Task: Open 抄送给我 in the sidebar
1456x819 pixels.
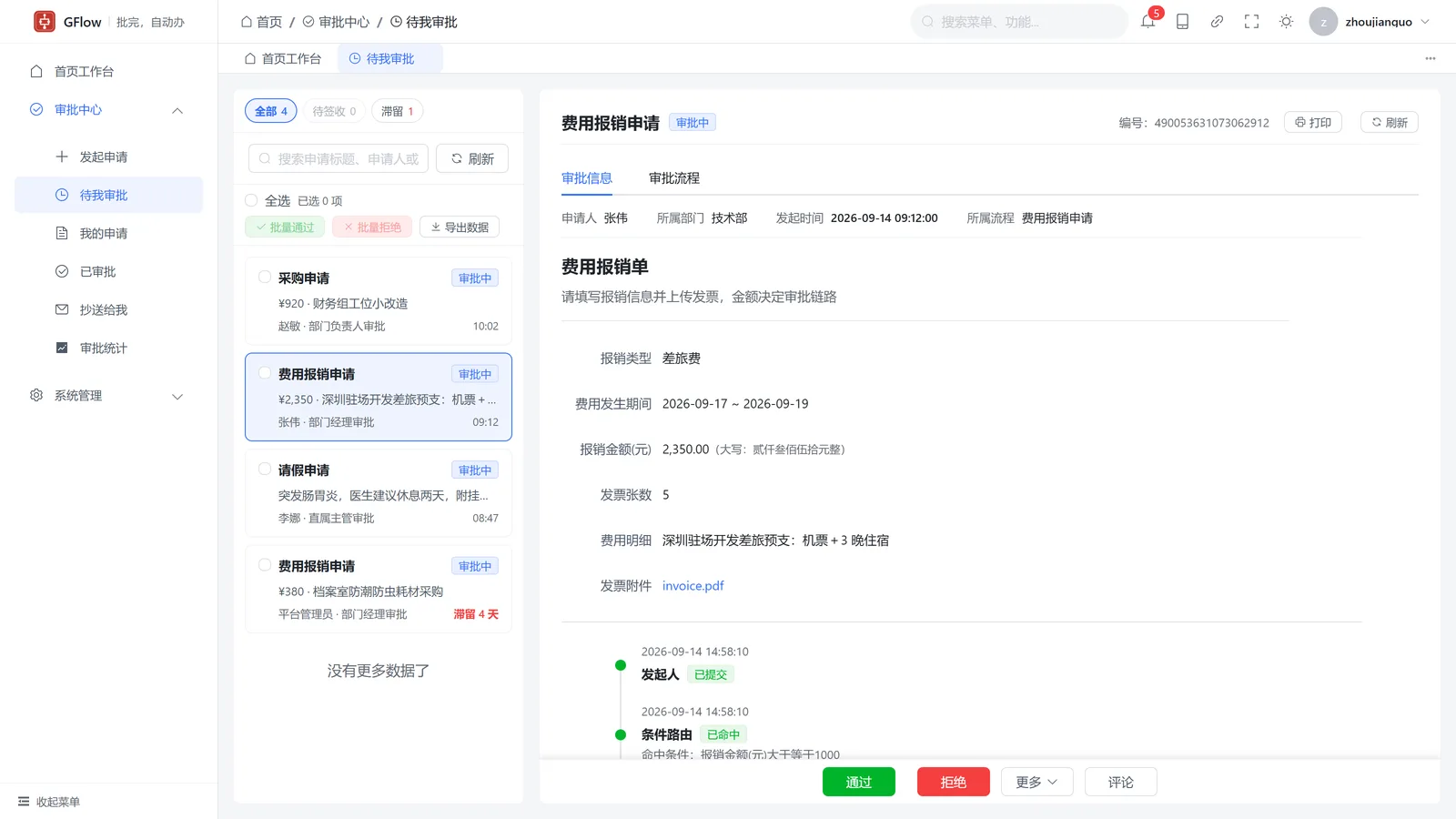Action: click(x=108, y=309)
